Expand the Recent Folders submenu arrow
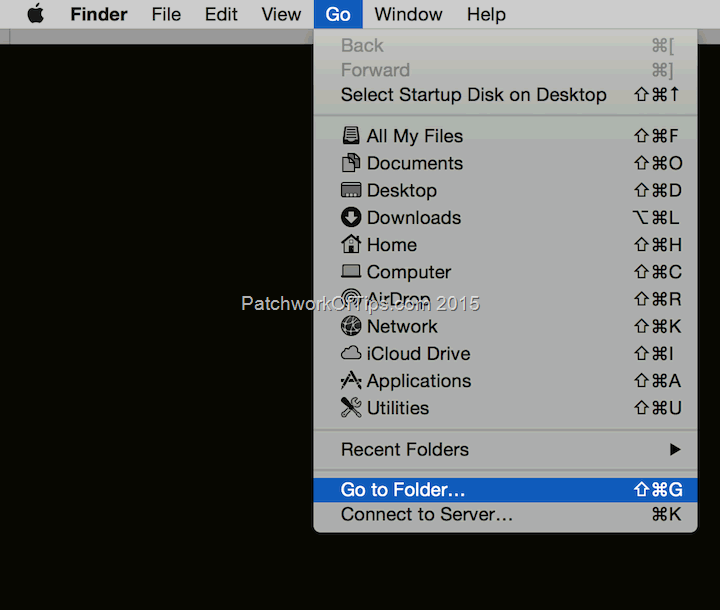The image size is (720, 610). 675,449
